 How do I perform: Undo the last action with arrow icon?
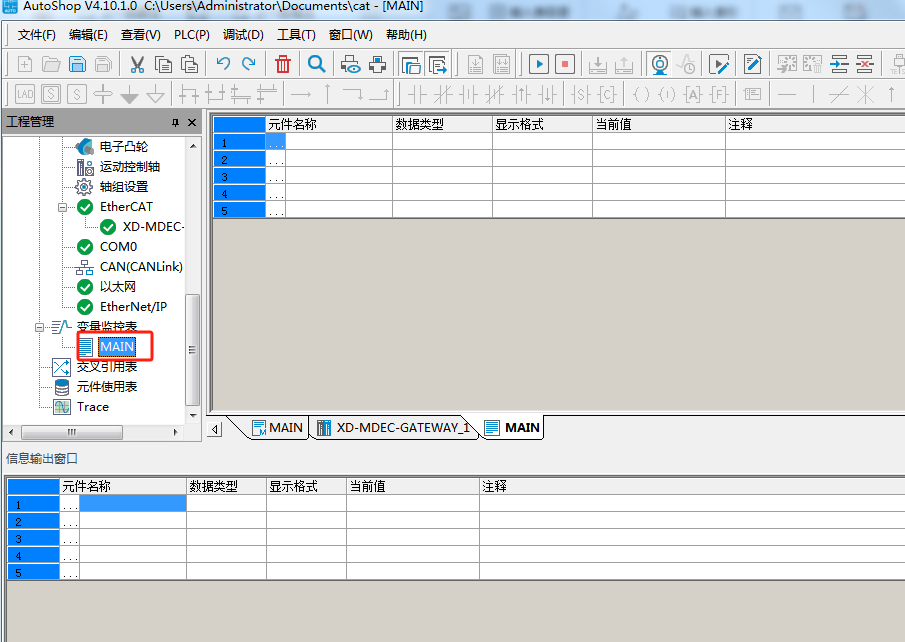[x=223, y=64]
